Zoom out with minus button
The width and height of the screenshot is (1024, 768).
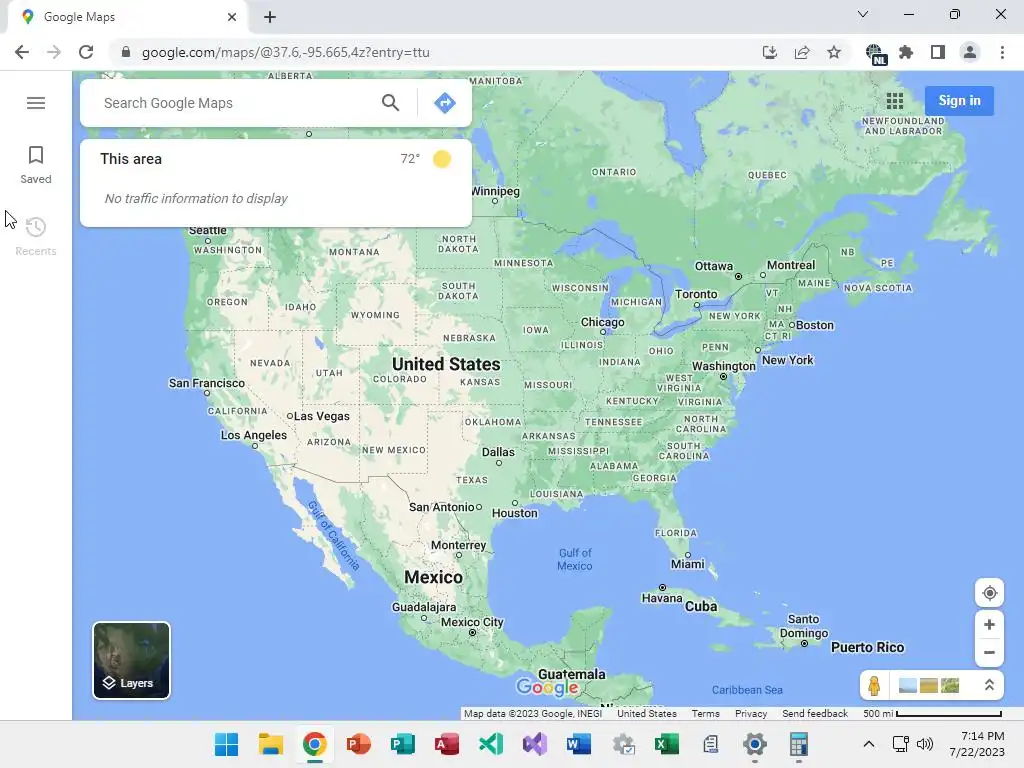coord(989,652)
